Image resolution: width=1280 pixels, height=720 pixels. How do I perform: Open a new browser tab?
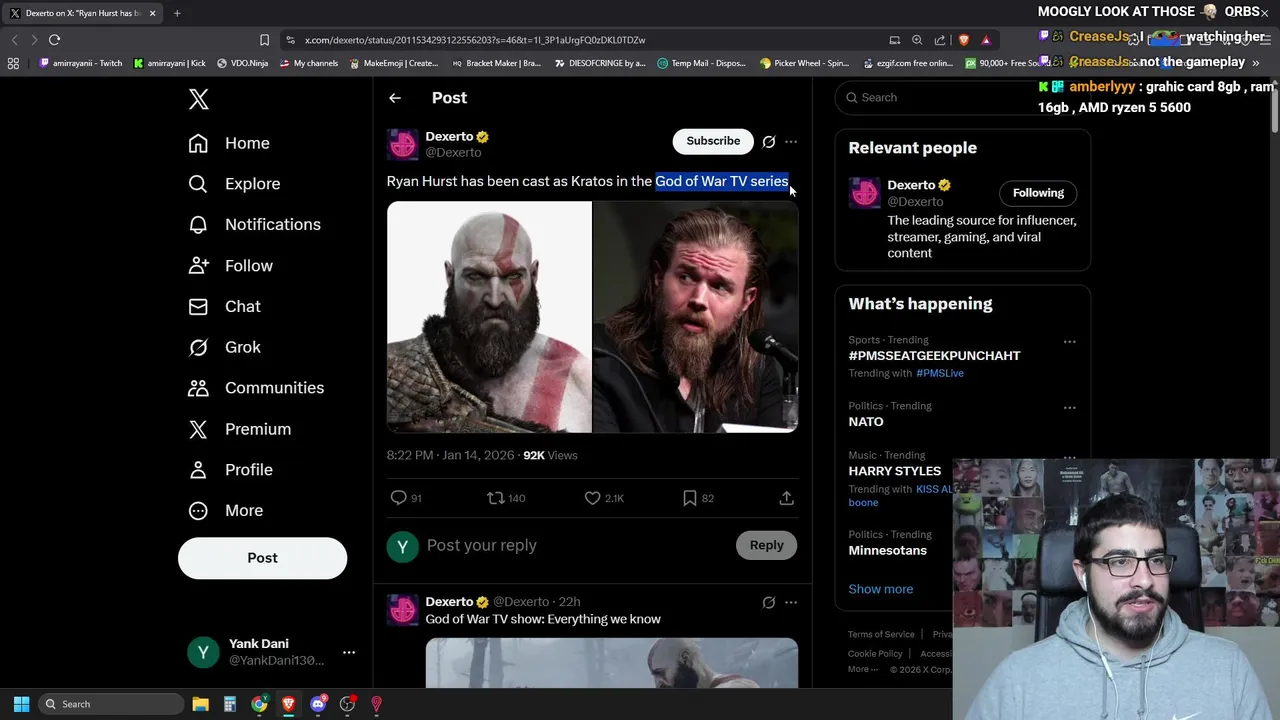coord(177,13)
